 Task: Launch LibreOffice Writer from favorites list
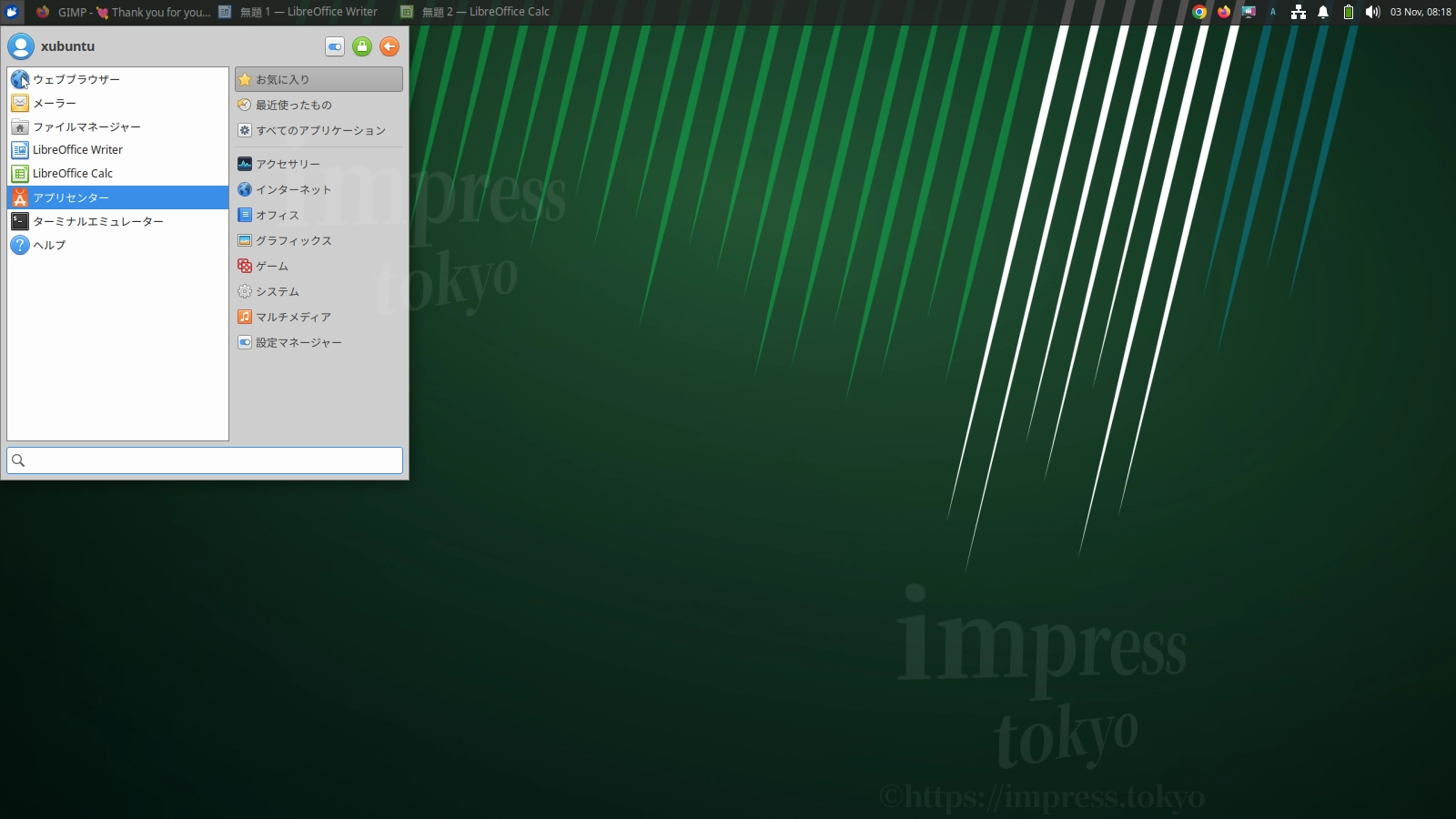point(117,150)
